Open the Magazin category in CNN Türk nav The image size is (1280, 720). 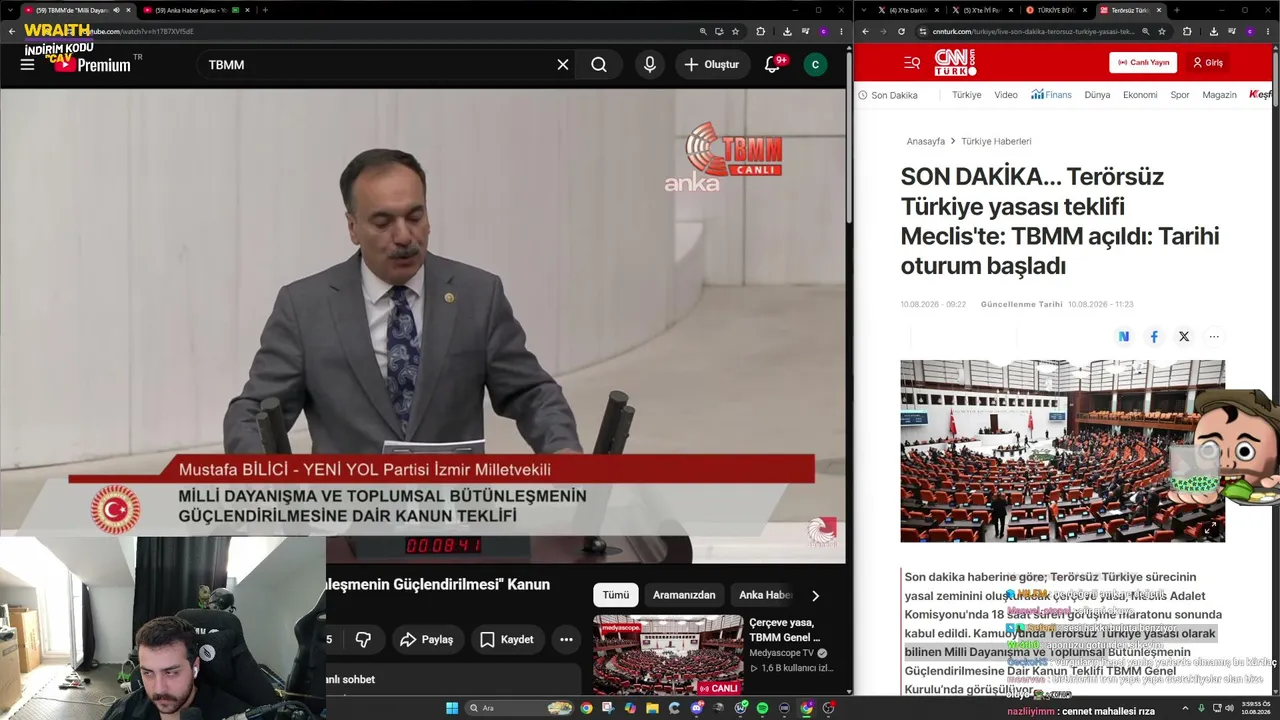(1220, 95)
